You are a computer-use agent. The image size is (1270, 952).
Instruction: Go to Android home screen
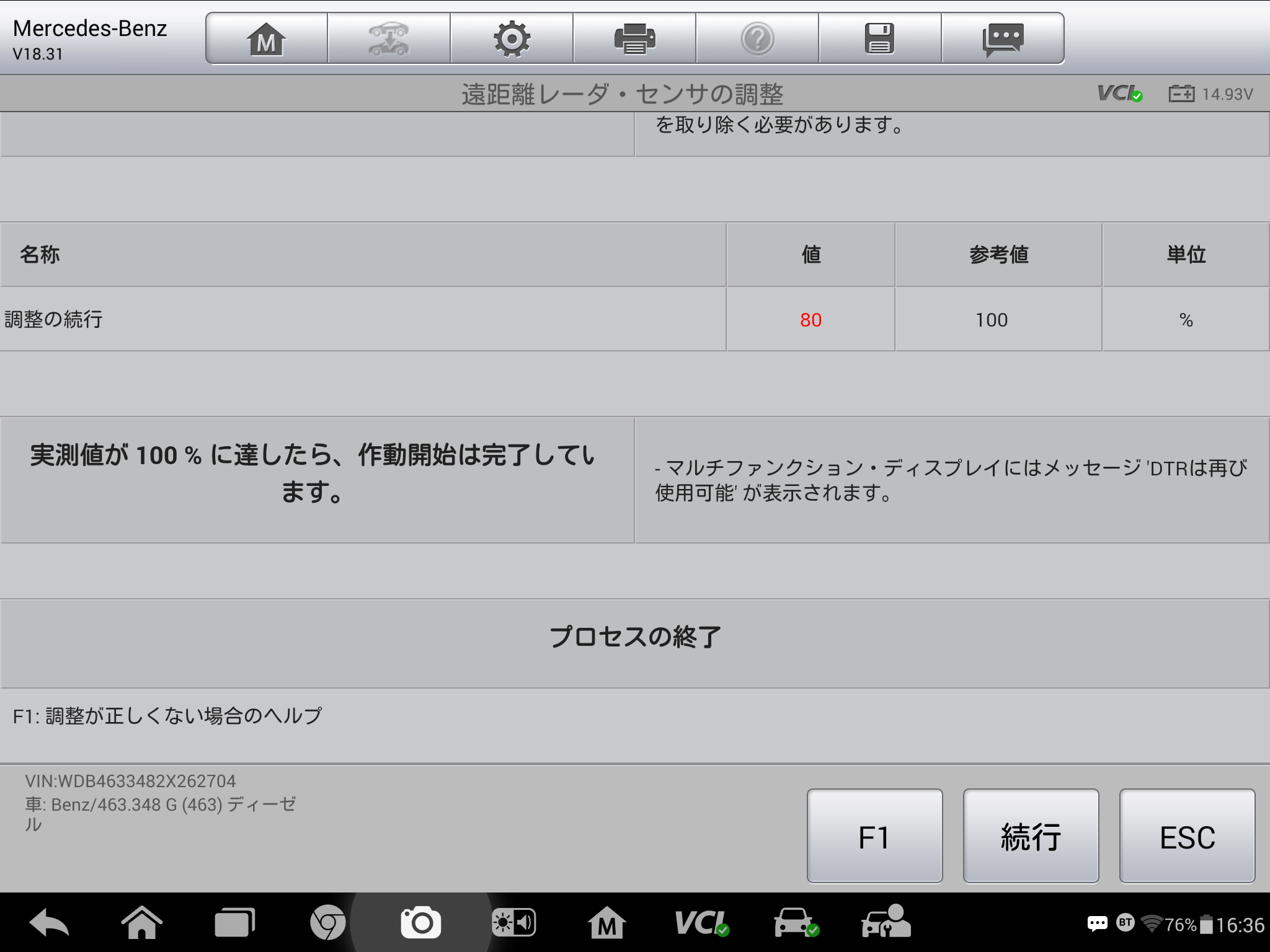(142, 923)
